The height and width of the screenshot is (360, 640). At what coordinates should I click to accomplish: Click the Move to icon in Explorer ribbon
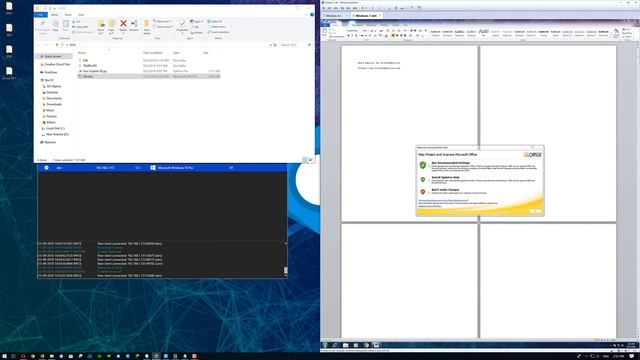(x=101, y=24)
